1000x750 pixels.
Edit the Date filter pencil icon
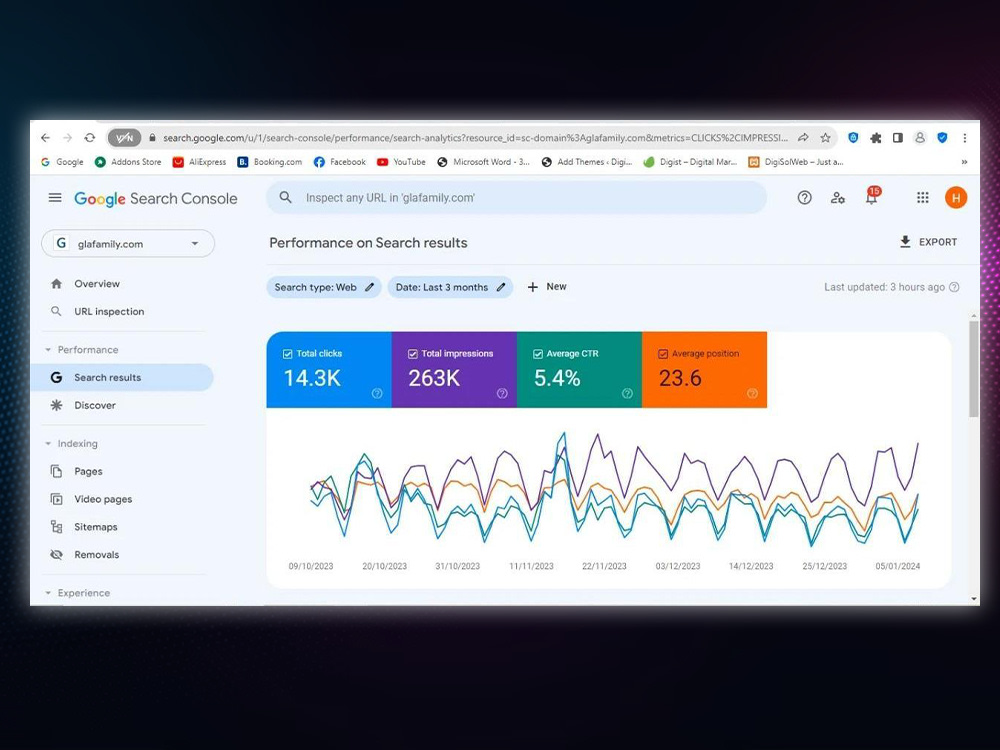pos(501,287)
